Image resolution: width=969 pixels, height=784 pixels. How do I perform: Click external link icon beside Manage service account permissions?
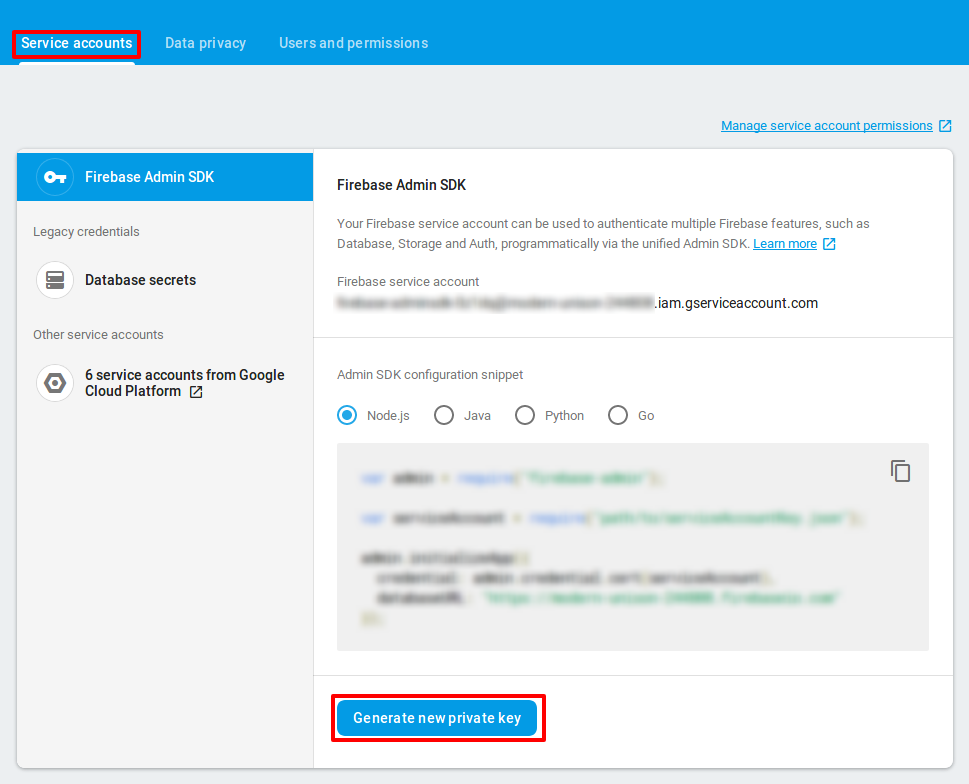click(946, 126)
